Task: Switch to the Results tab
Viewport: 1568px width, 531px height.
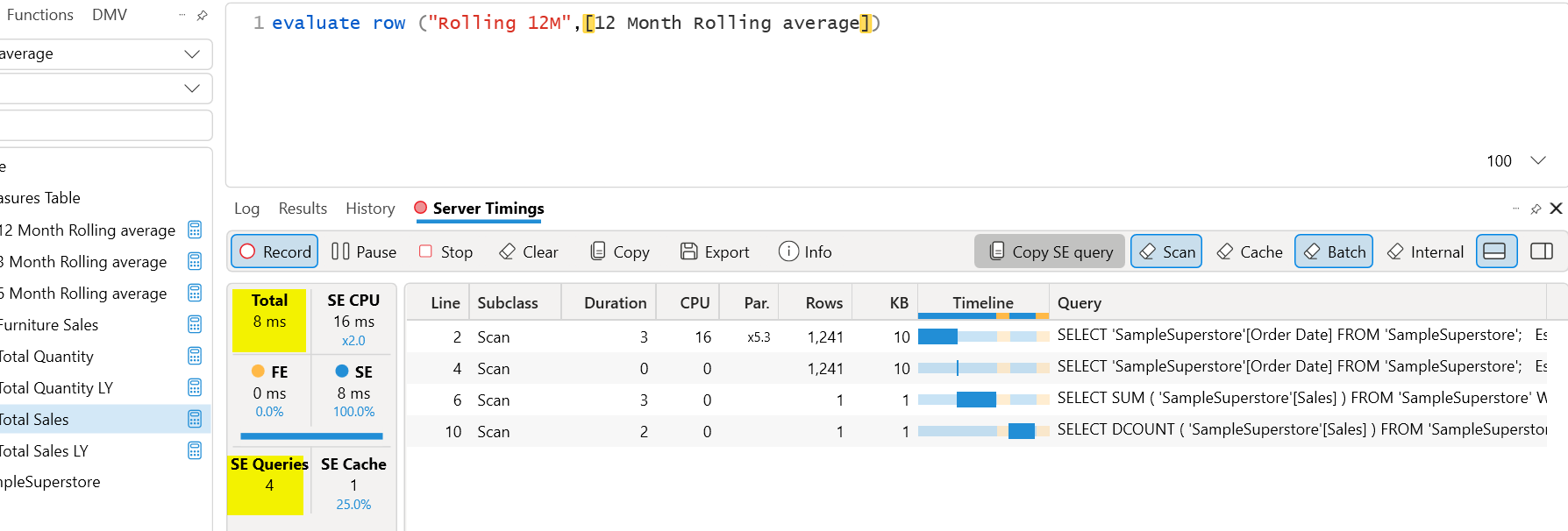Action: point(303,209)
